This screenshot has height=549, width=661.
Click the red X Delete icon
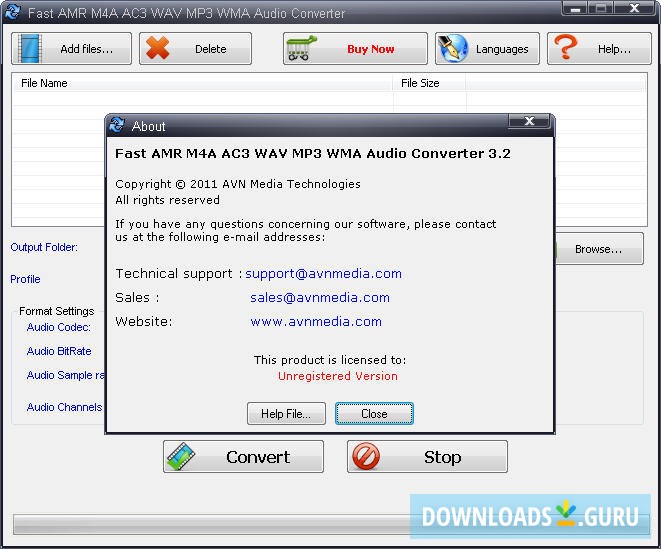[158, 48]
